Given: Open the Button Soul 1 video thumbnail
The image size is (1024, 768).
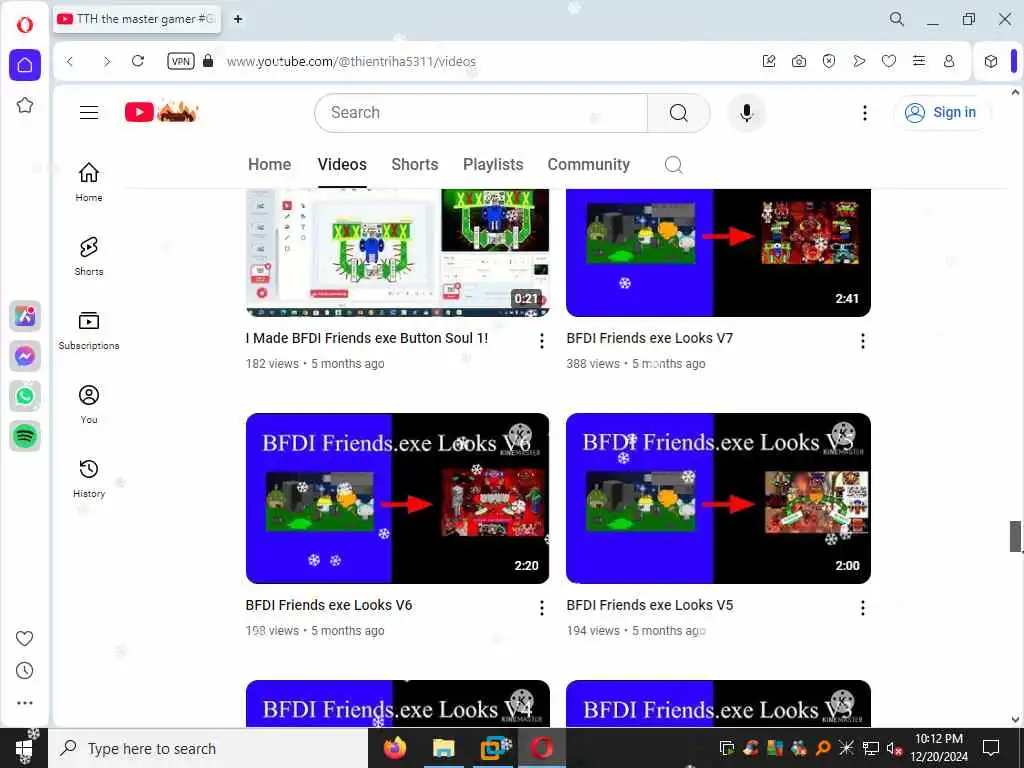Looking at the screenshot, I should coord(398,253).
